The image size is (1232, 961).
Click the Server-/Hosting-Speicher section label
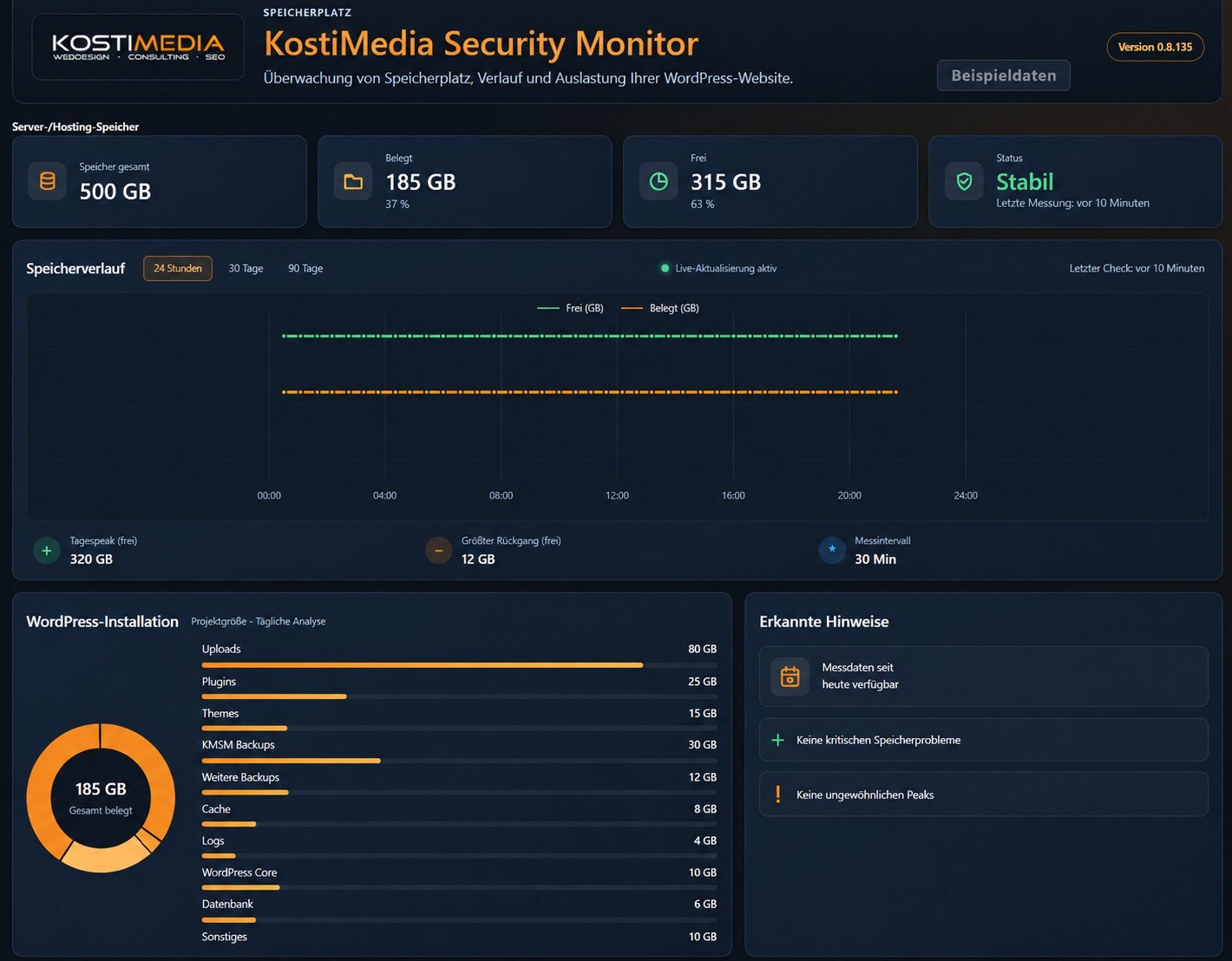pos(75,127)
